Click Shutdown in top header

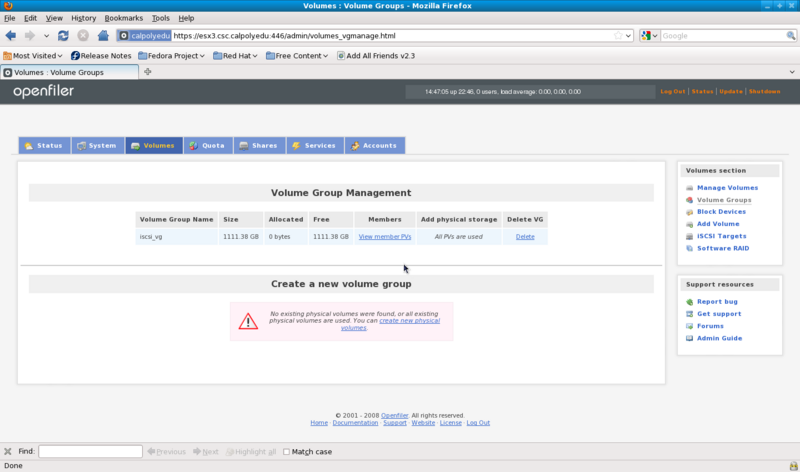[x=764, y=91]
